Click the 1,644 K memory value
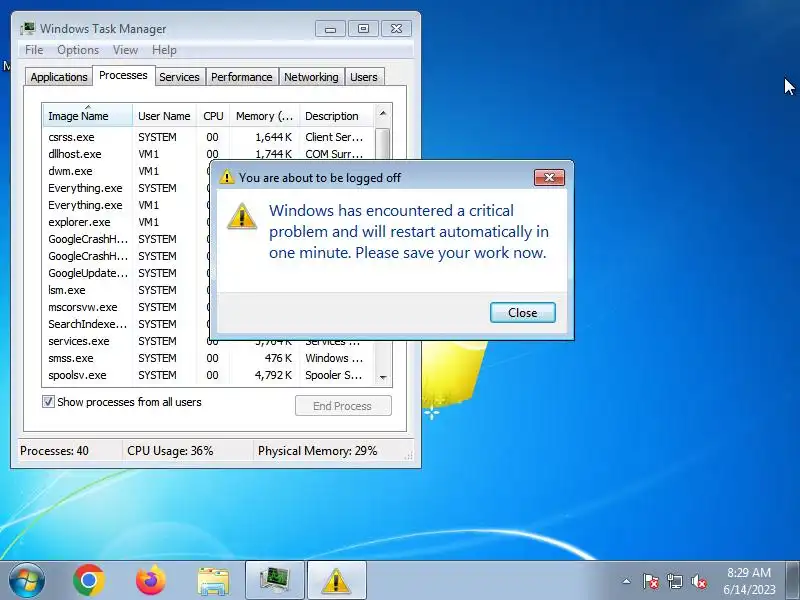 pos(273,137)
